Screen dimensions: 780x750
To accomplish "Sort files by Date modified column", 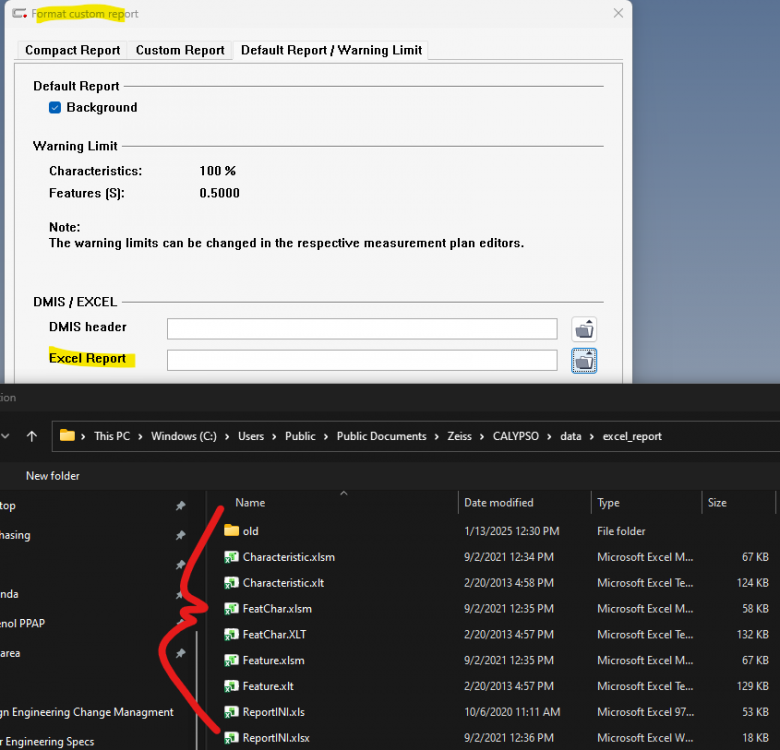I will [499, 503].
